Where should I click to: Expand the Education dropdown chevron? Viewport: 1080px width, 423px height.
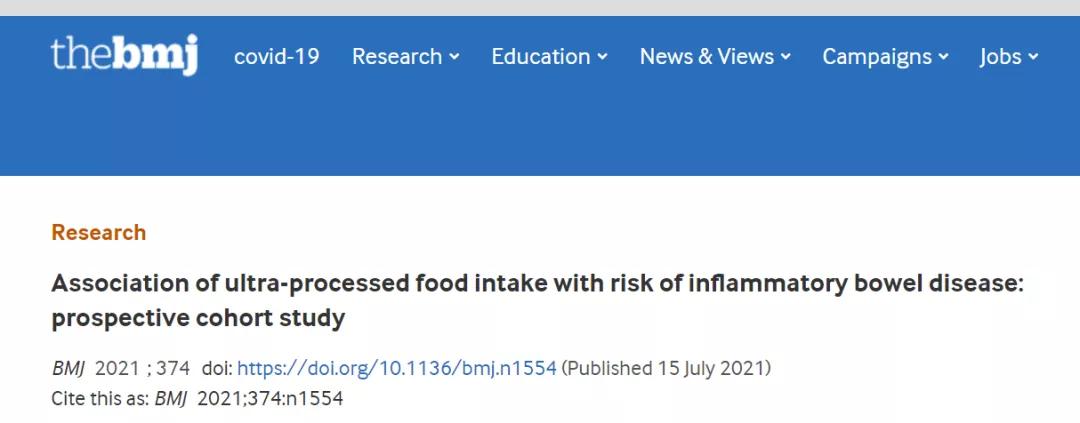pyautogui.click(x=603, y=57)
